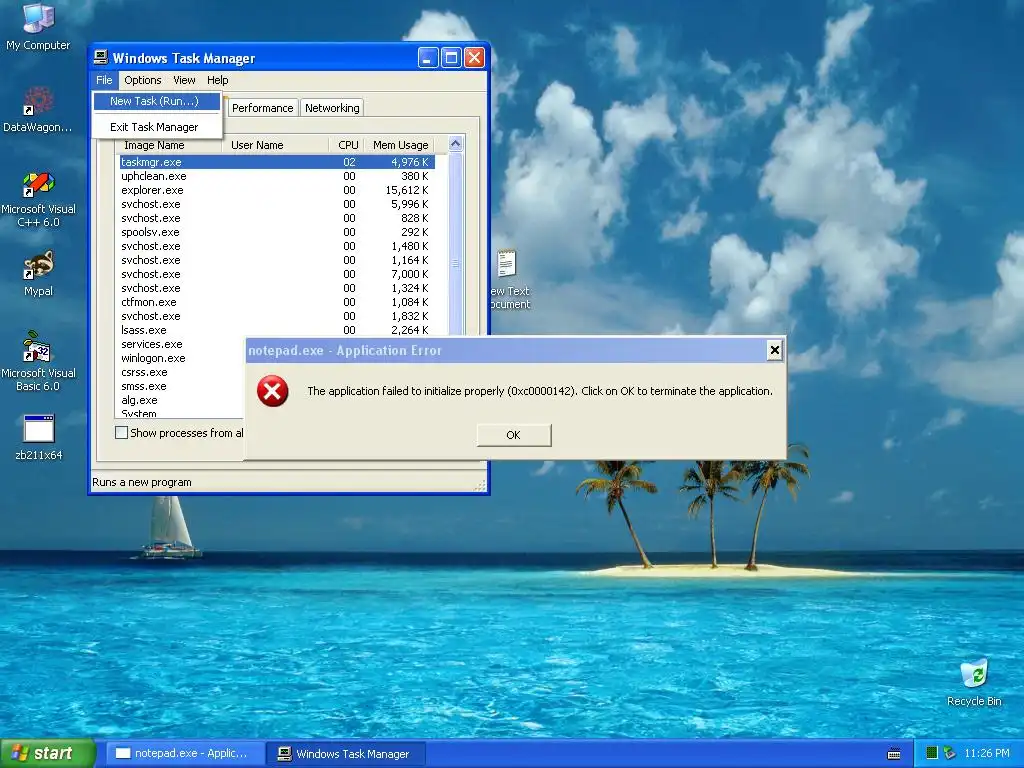The width and height of the screenshot is (1024, 768).
Task: Launch Microsoft Visual Basic 6.0 shortcut
Action: coord(38,361)
